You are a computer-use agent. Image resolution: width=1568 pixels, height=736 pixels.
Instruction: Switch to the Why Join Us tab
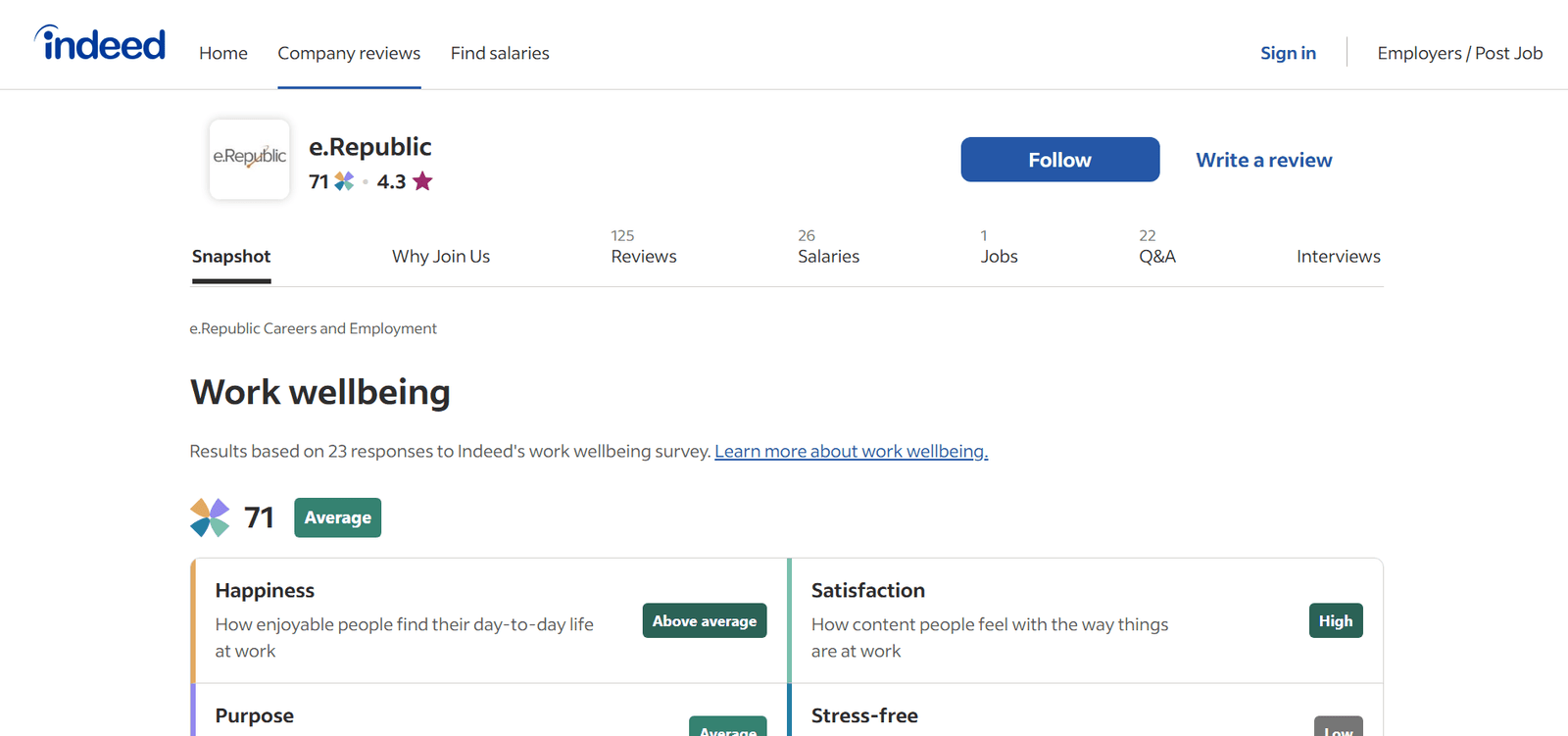[x=441, y=256]
